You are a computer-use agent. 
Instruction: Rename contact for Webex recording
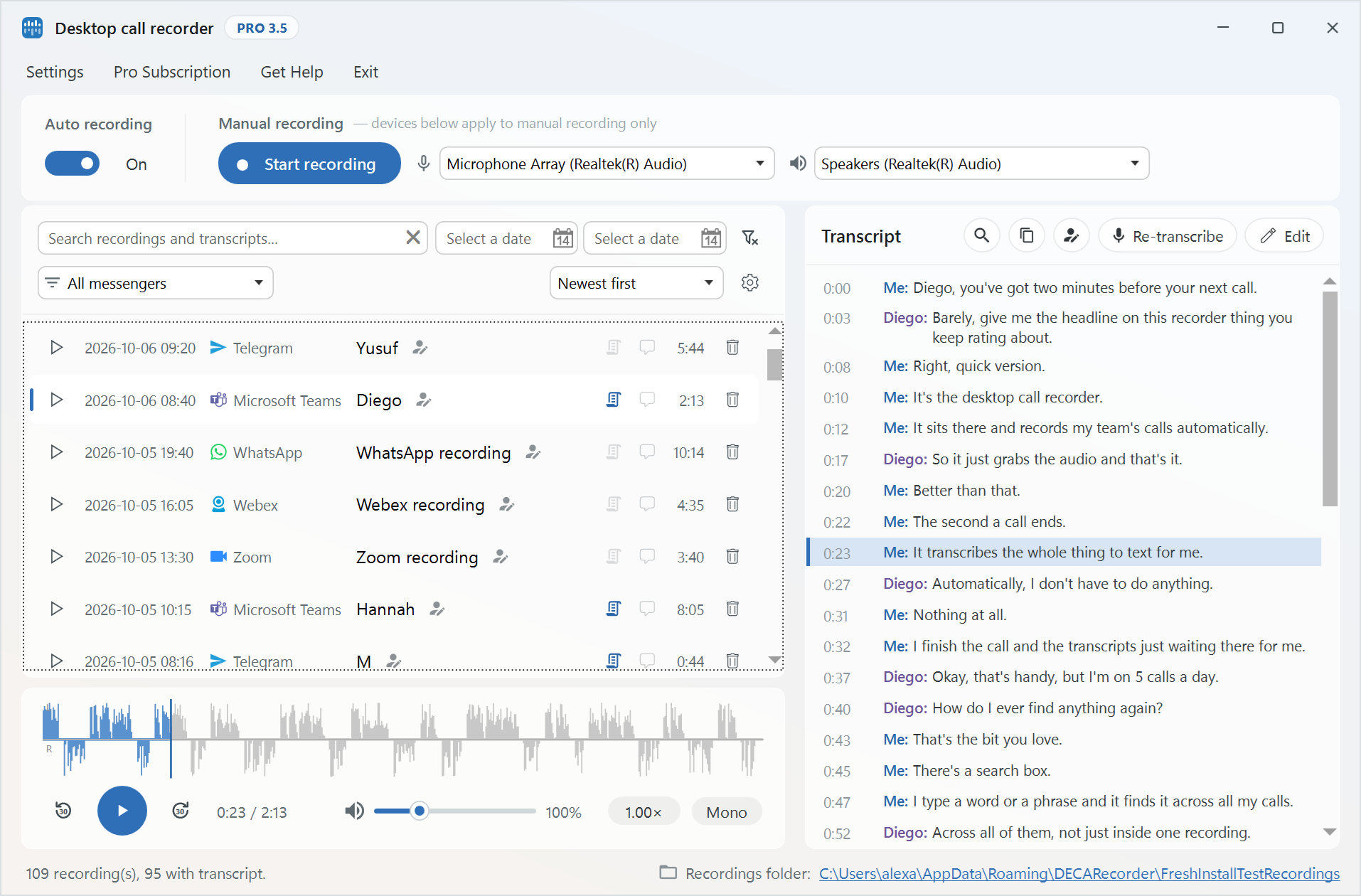click(507, 505)
